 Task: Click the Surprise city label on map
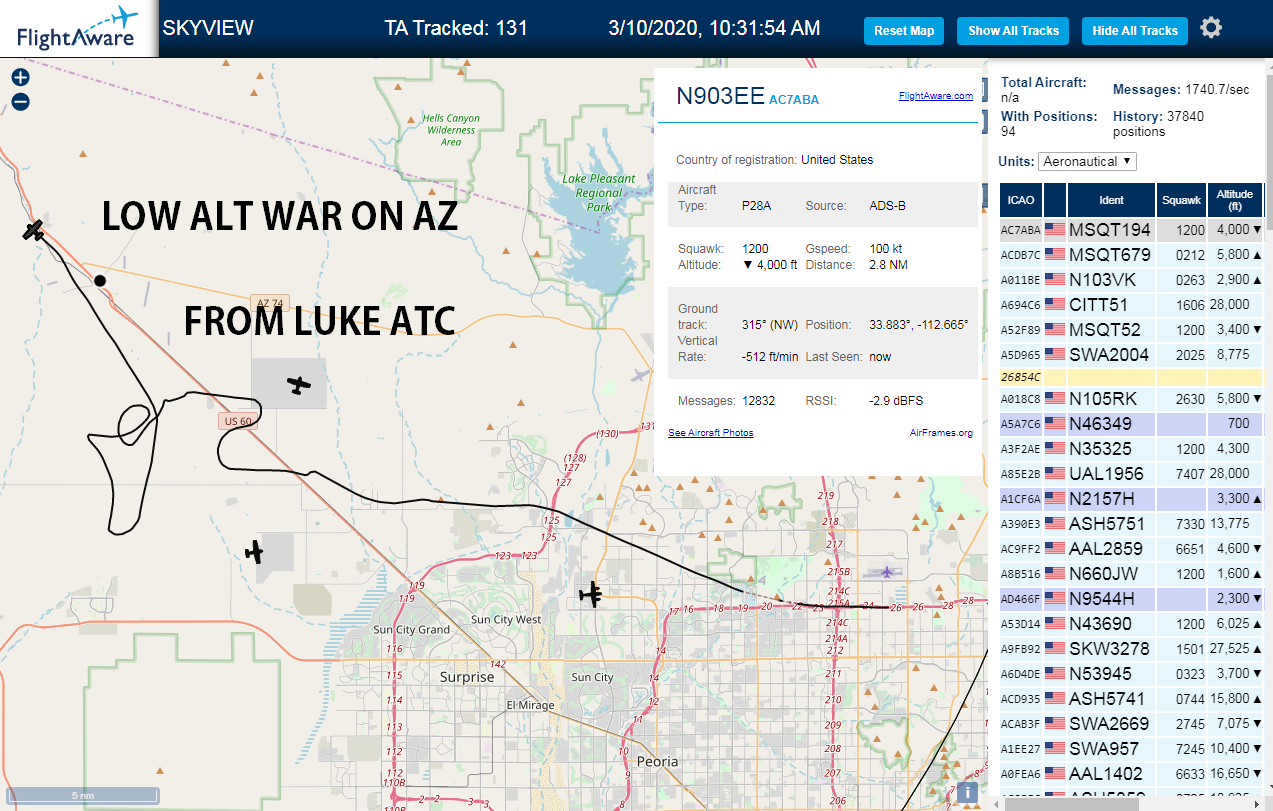tap(467, 677)
